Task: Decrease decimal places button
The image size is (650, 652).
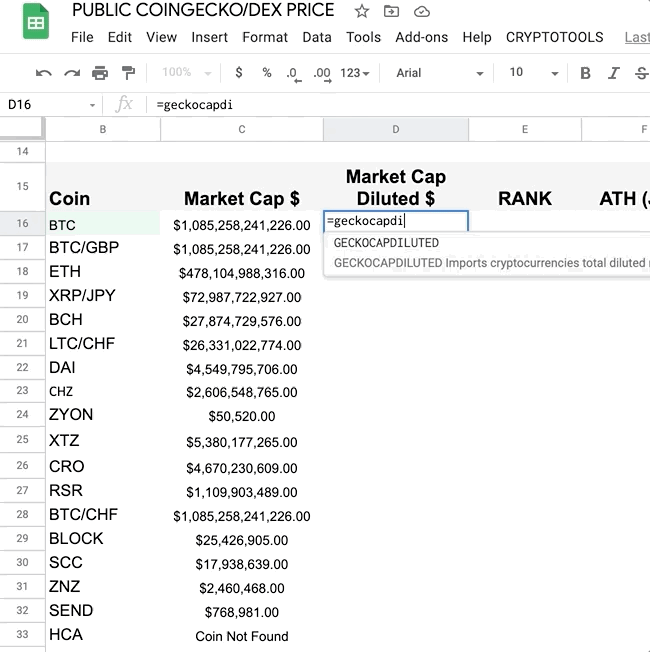Action: click(x=294, y=75)
